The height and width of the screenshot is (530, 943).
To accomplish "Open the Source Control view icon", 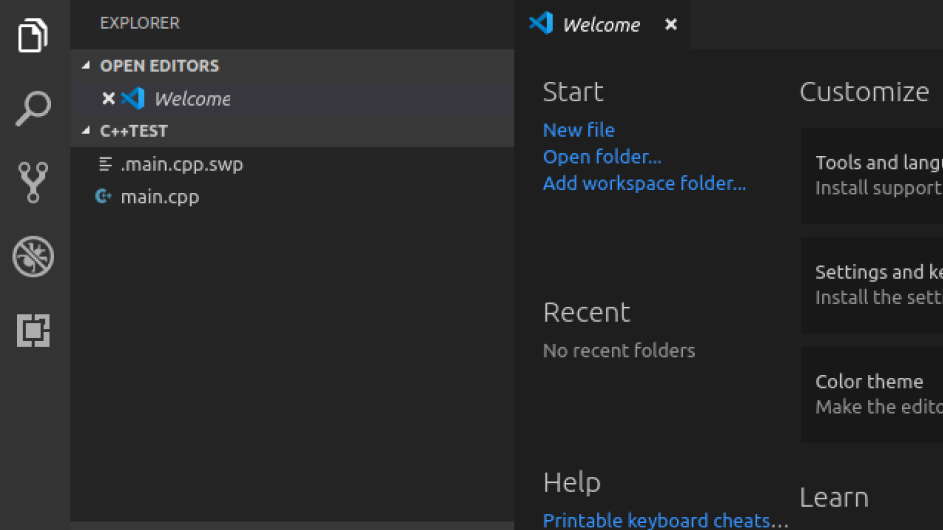I will coord(33,182).
